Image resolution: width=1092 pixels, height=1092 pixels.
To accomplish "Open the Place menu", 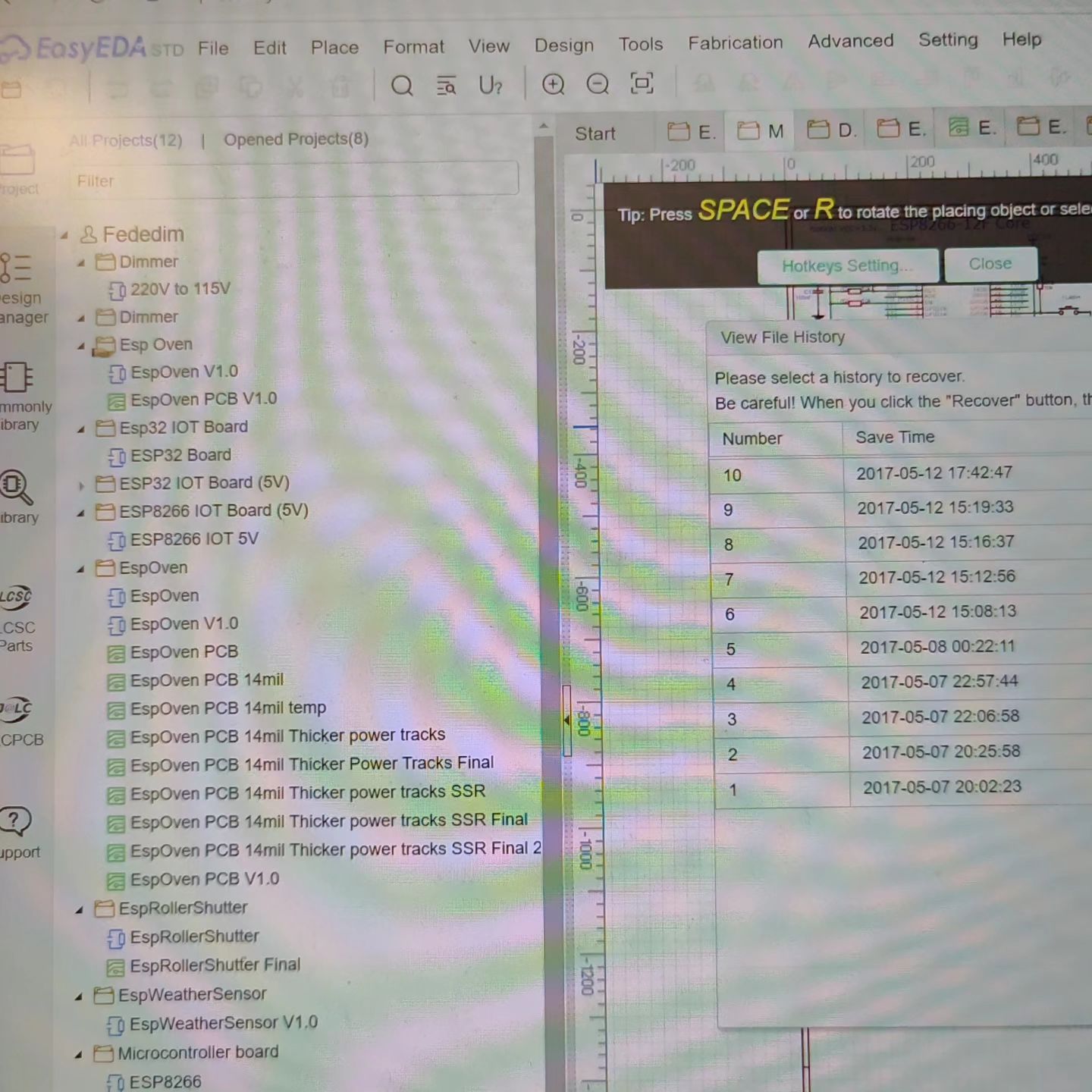I will coord(334,47).
